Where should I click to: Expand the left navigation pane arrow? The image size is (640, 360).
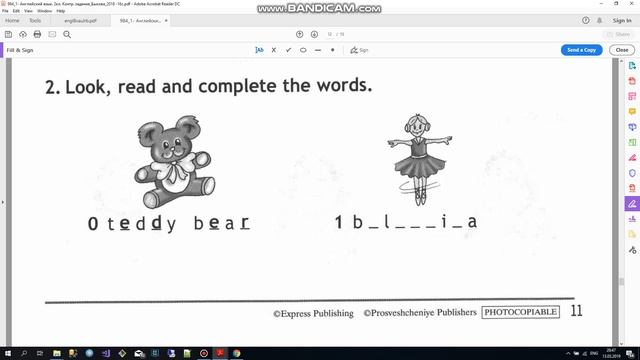point(3,202)
